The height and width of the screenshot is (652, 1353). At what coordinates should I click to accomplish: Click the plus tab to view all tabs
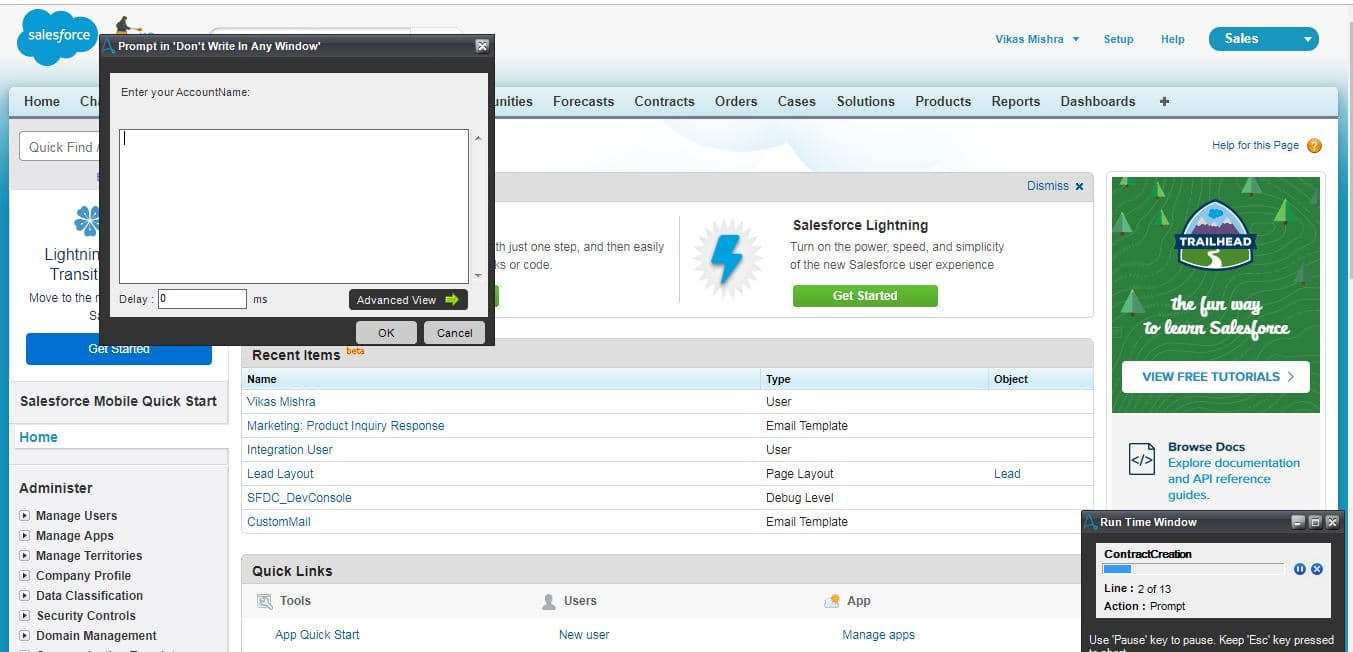(1164, 101)
